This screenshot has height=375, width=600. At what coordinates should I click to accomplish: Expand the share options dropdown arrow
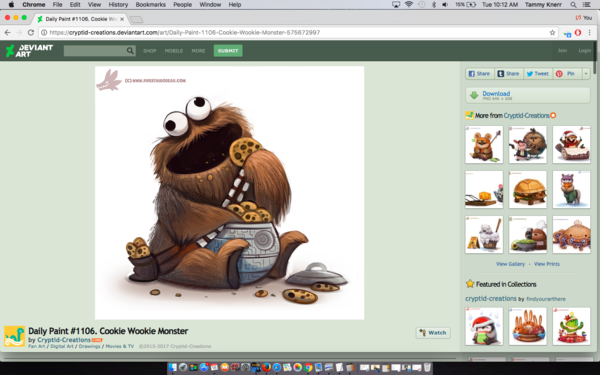click(x=586, y=73)
